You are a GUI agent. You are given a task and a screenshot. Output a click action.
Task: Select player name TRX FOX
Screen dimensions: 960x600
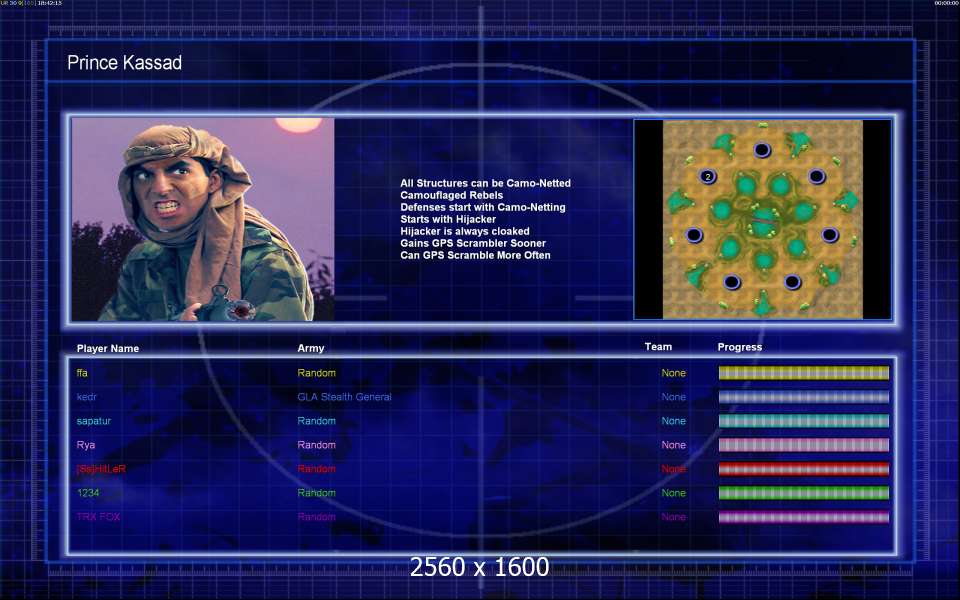98,517
